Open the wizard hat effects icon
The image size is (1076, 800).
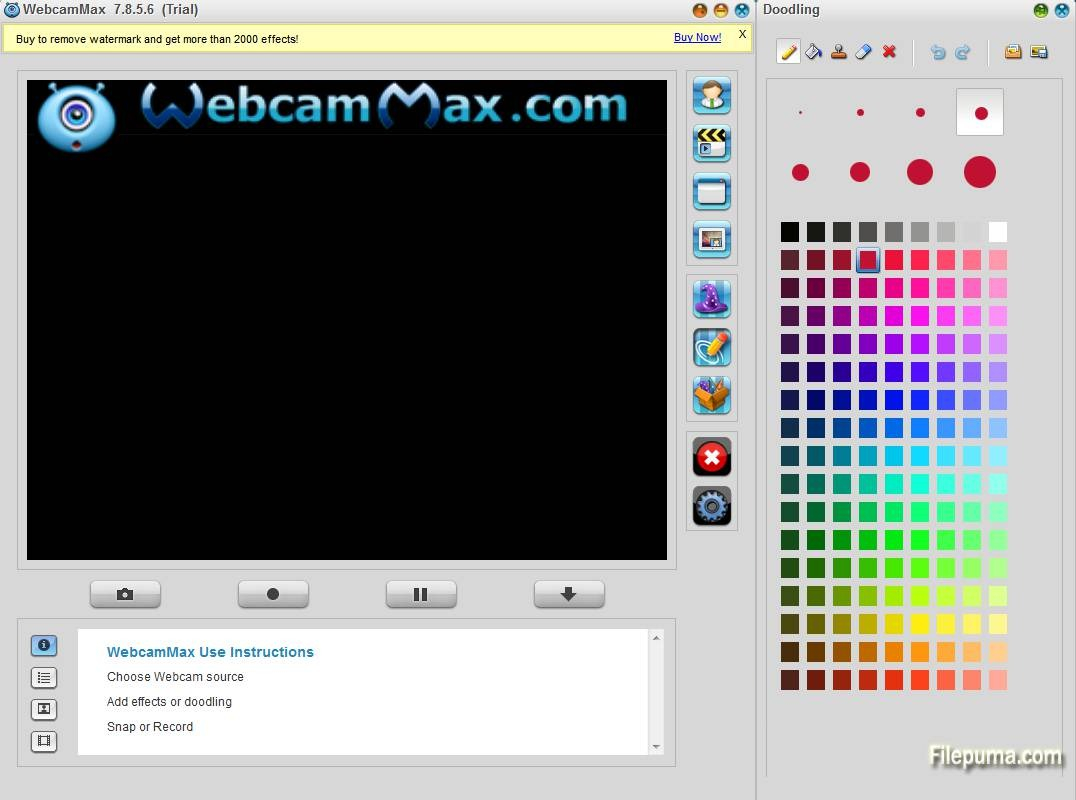click(712, 299)
